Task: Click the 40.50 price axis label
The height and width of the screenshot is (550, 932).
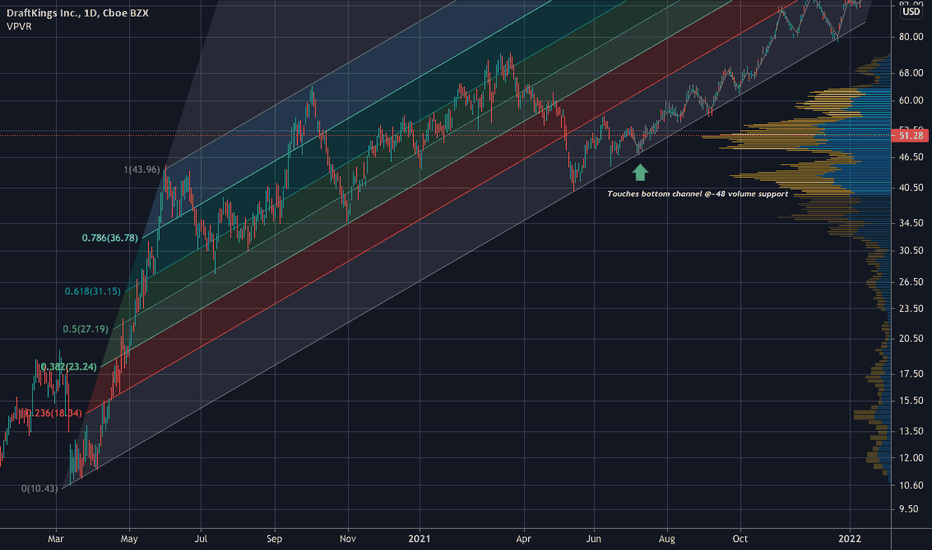Action: tap(911, 187)
